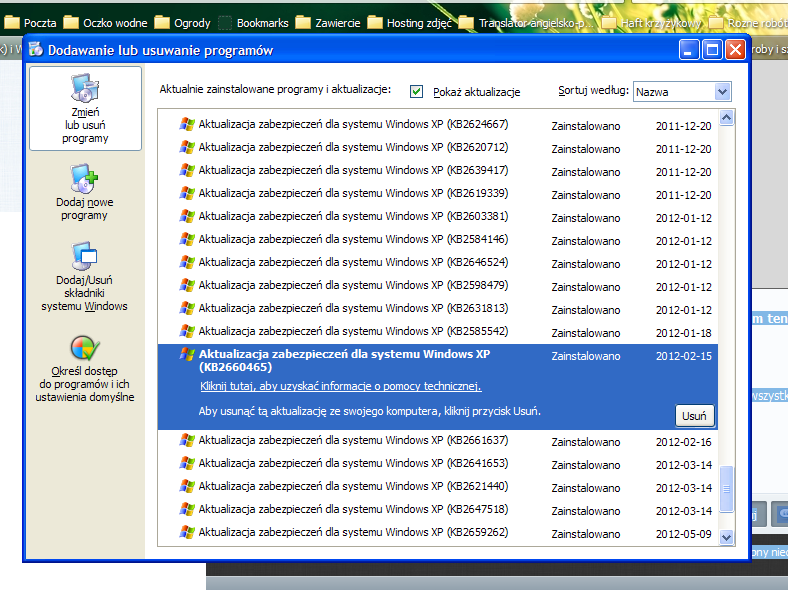The height and width of the screenshot is (590, 788).
Task: Click the Windows icon beside update KB2621440
Action: click(x=187, y=486)
